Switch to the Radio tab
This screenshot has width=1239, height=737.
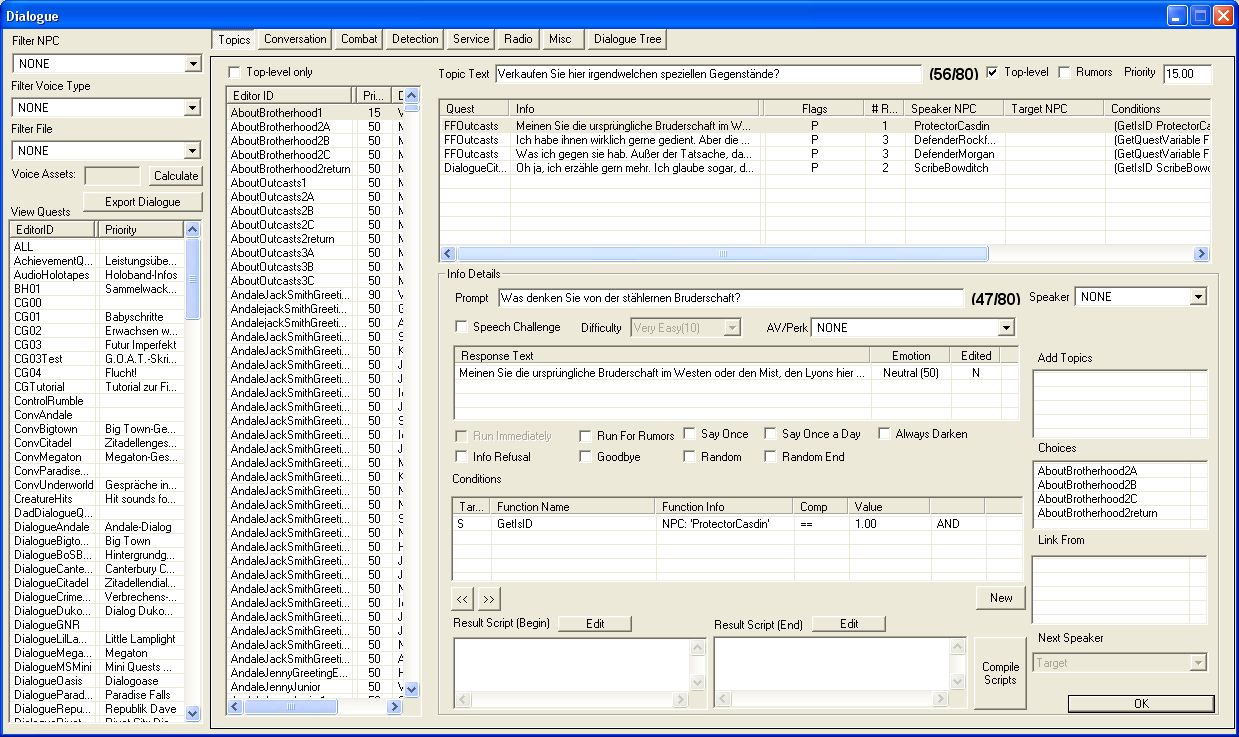(x=518, y=39)
